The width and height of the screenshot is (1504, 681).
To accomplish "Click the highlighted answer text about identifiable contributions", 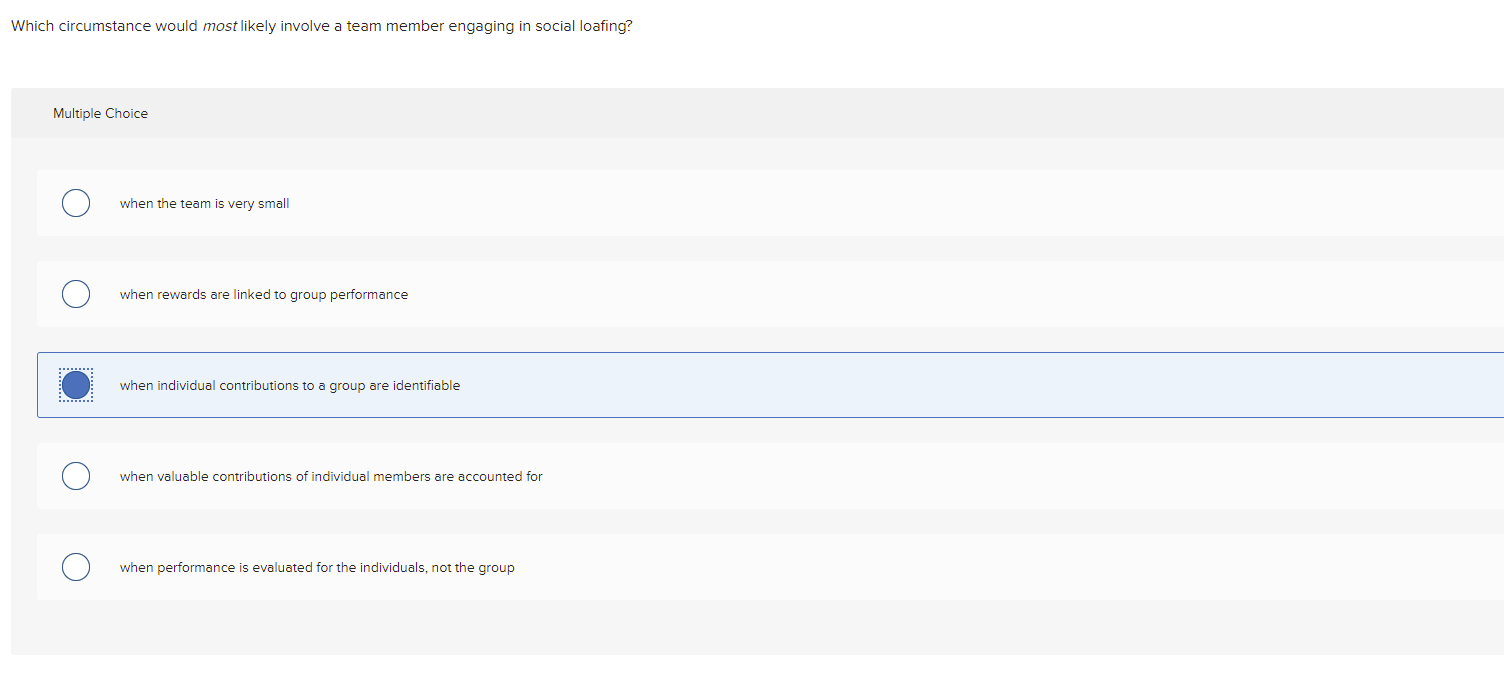I will pyautogui.click(x=290, y=386).
